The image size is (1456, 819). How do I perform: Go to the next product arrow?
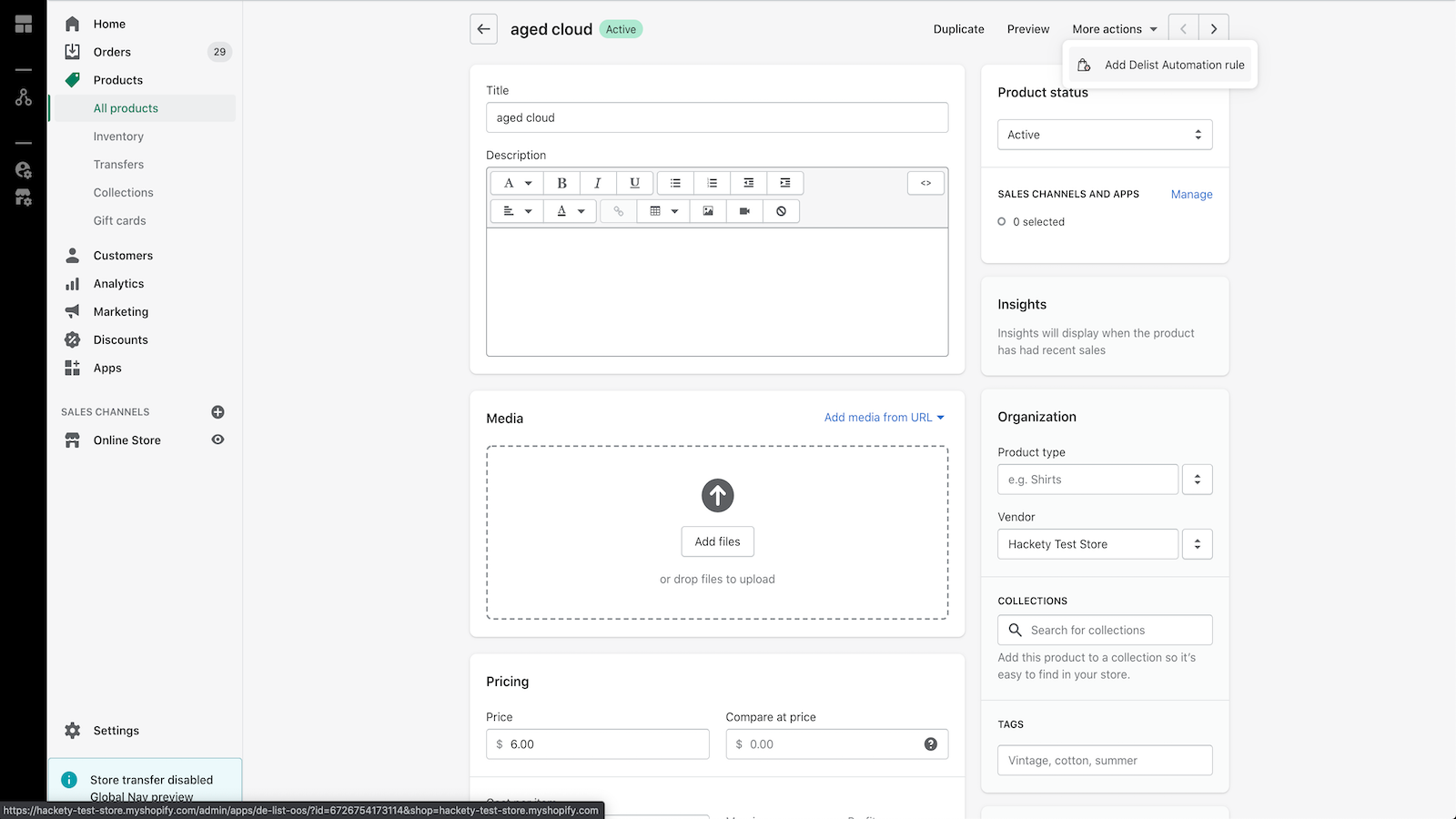pos(1214,29)
